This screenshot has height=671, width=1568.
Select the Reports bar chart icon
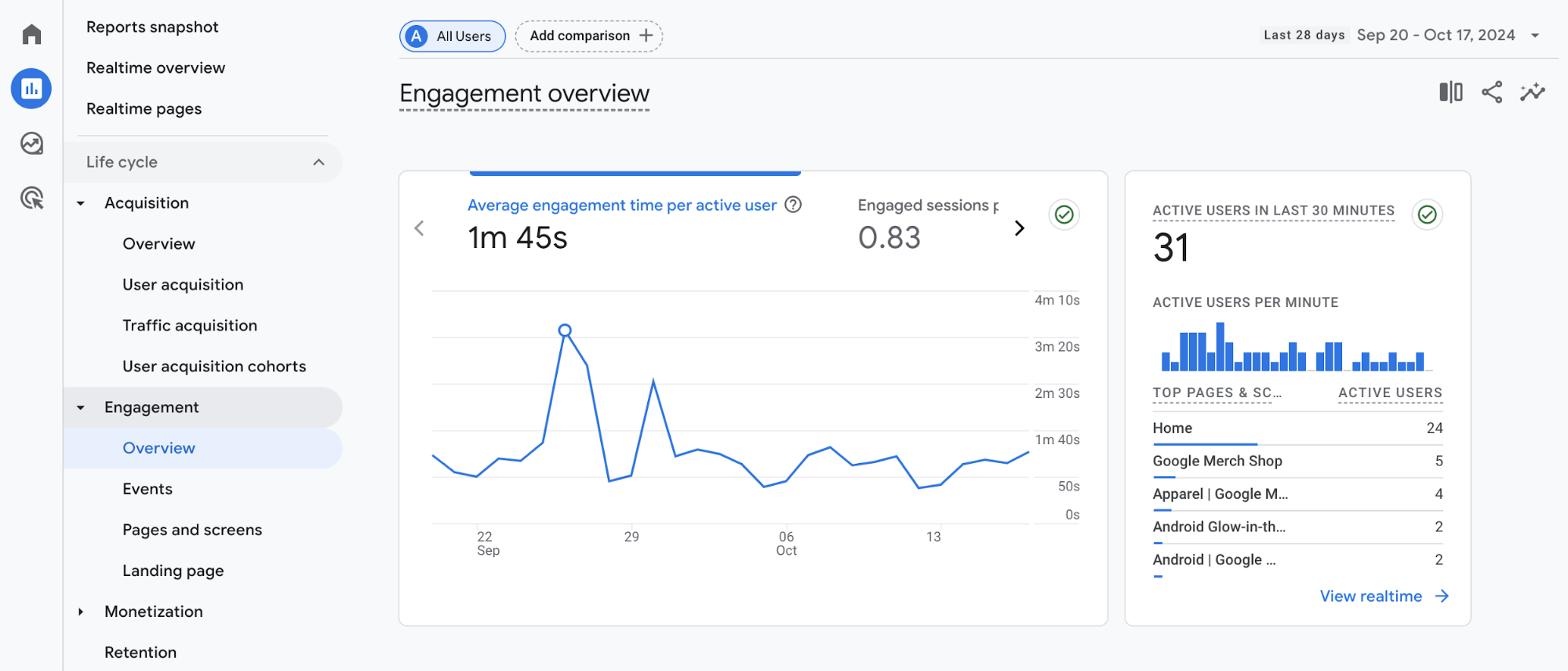coord(31,89)
